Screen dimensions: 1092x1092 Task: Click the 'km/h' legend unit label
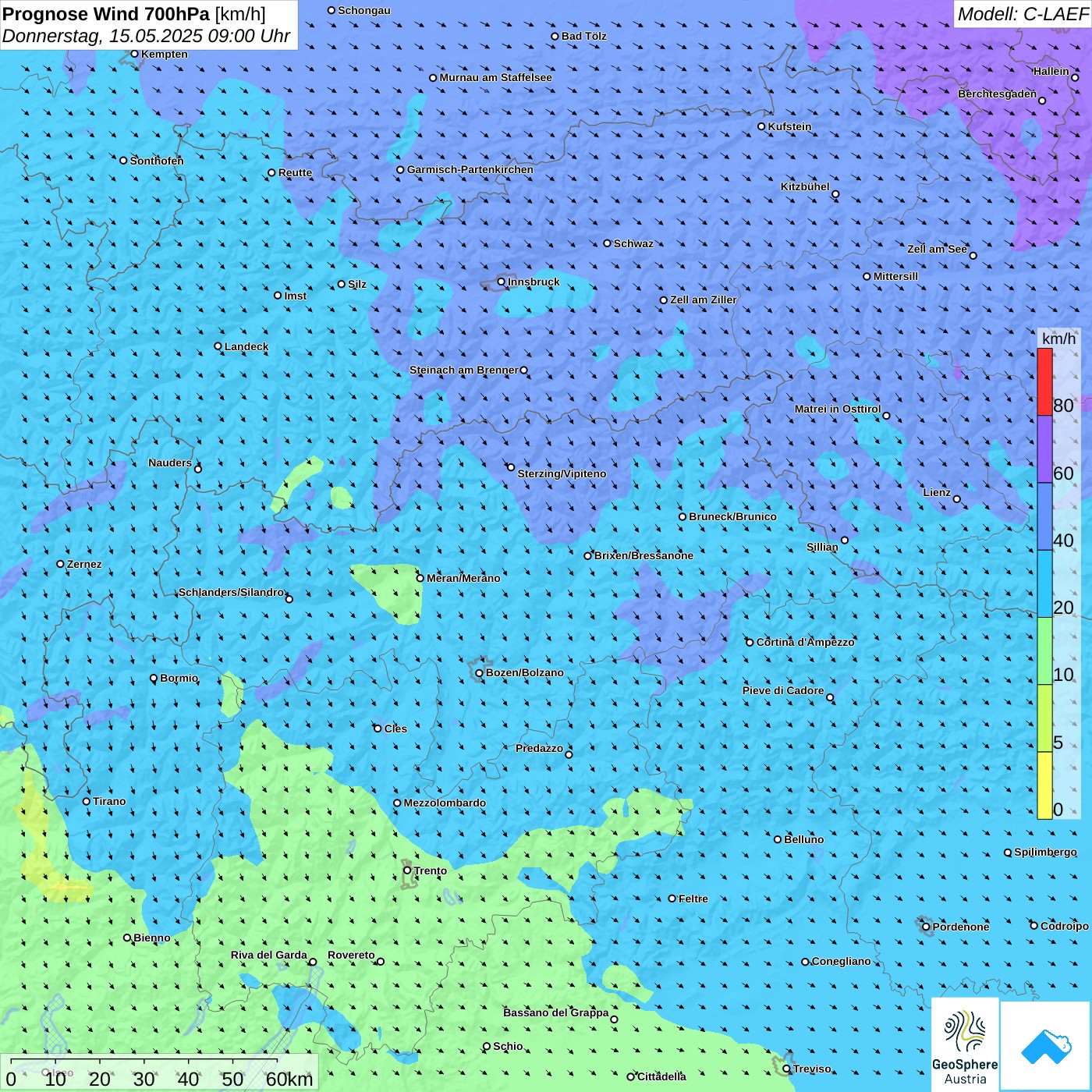point(1058,339)
